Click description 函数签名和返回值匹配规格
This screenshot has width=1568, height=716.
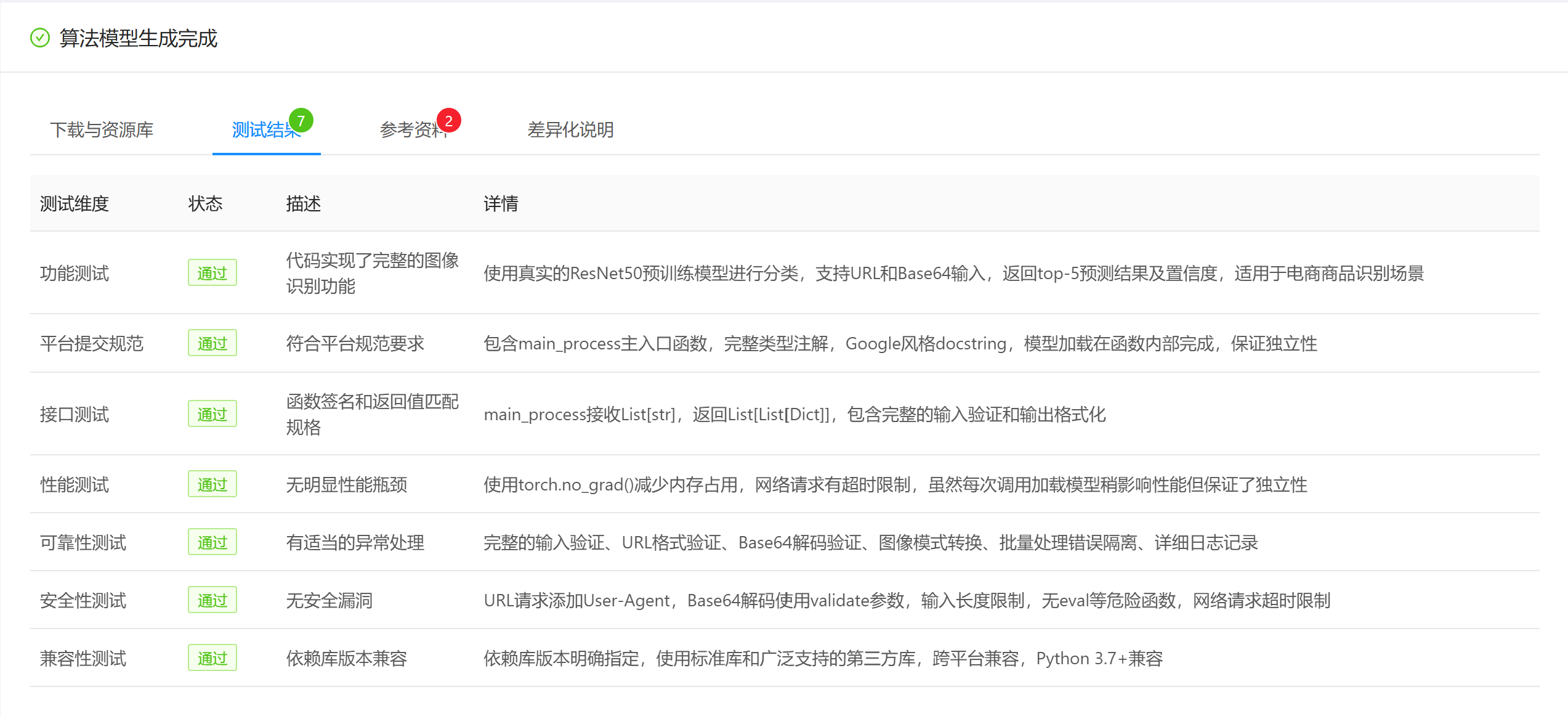(373, 414)
